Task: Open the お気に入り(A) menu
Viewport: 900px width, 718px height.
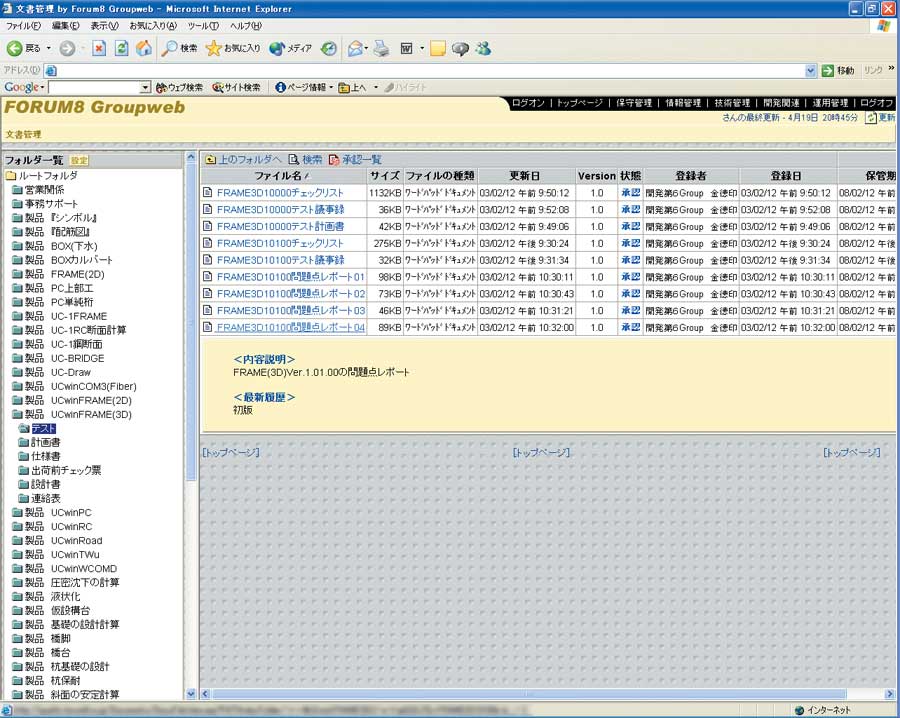Action: point(153,26)
